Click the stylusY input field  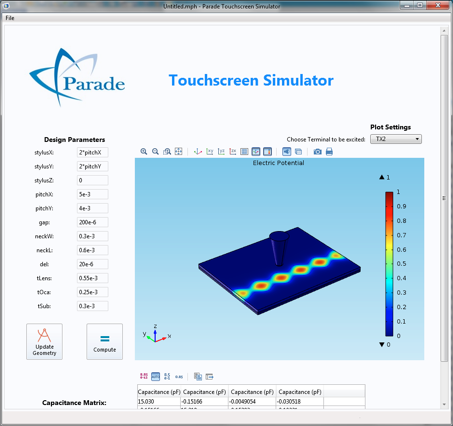point(93,166)
